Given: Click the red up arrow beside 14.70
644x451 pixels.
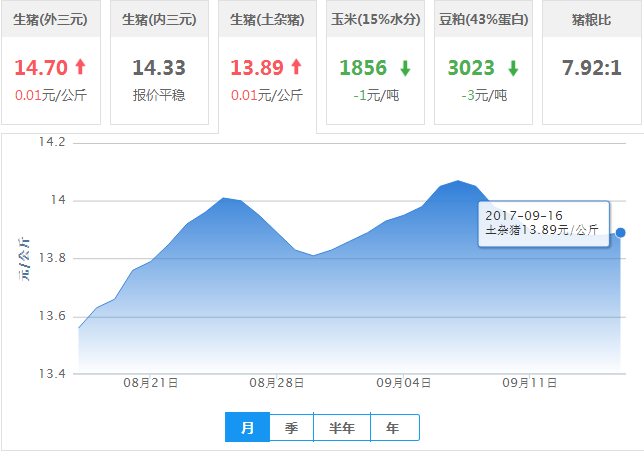Looking at the screenshot, I should pyautogui.click(x=81, y=68).
